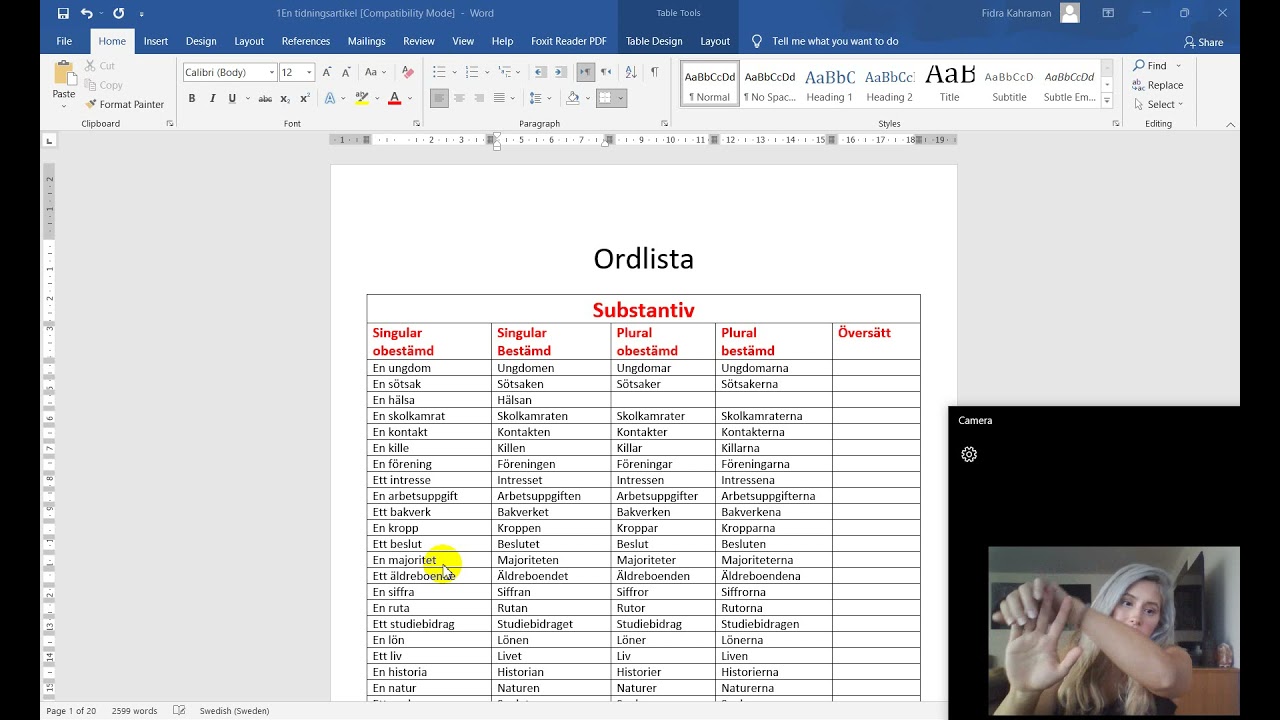This screenshot has height=720, width=1280.
Task: Redo or repeat the last action
Action: pyautogui.click(x=119, y=13)
